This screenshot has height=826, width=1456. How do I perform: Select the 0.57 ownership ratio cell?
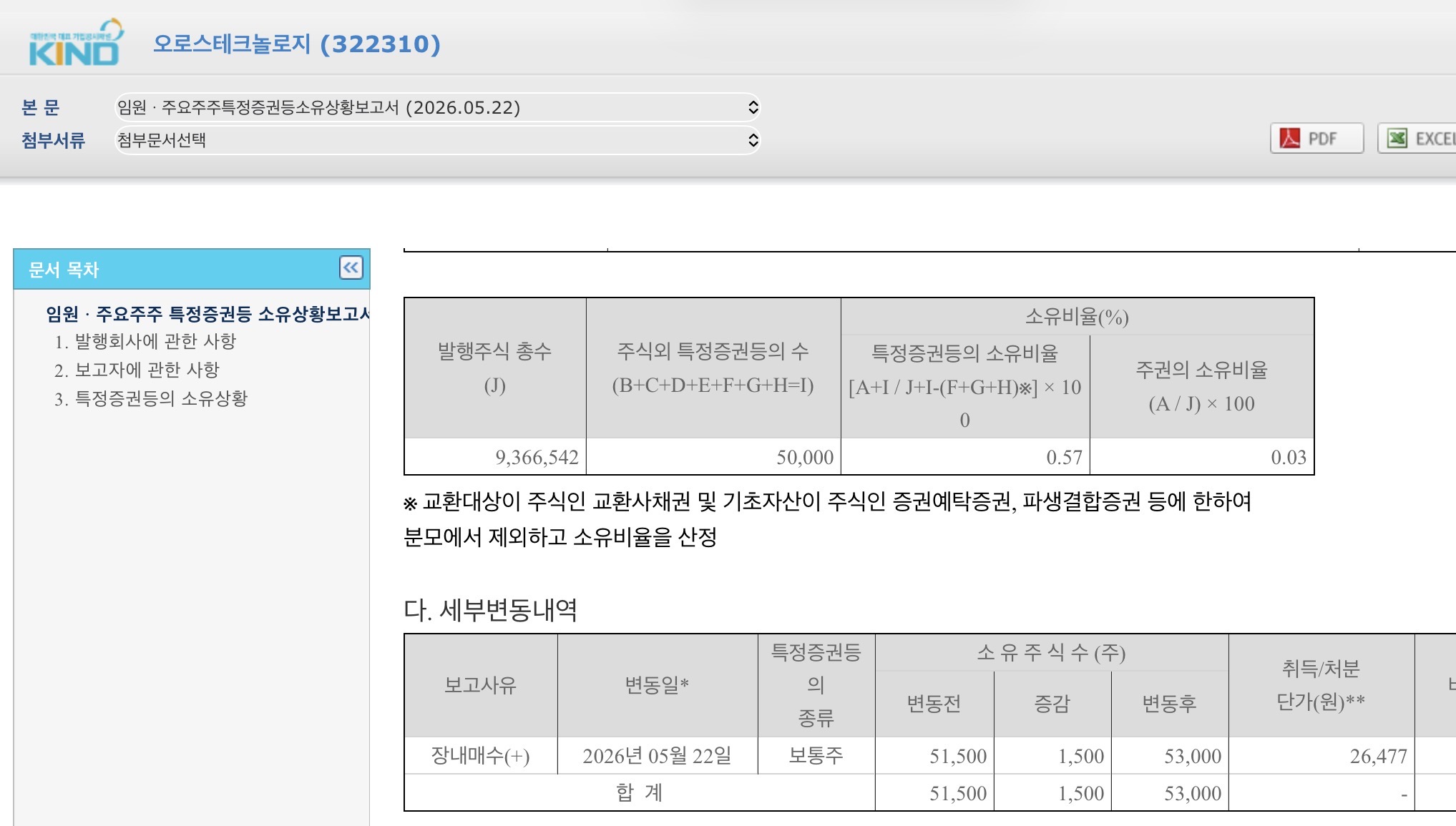[x=965, y=457]
